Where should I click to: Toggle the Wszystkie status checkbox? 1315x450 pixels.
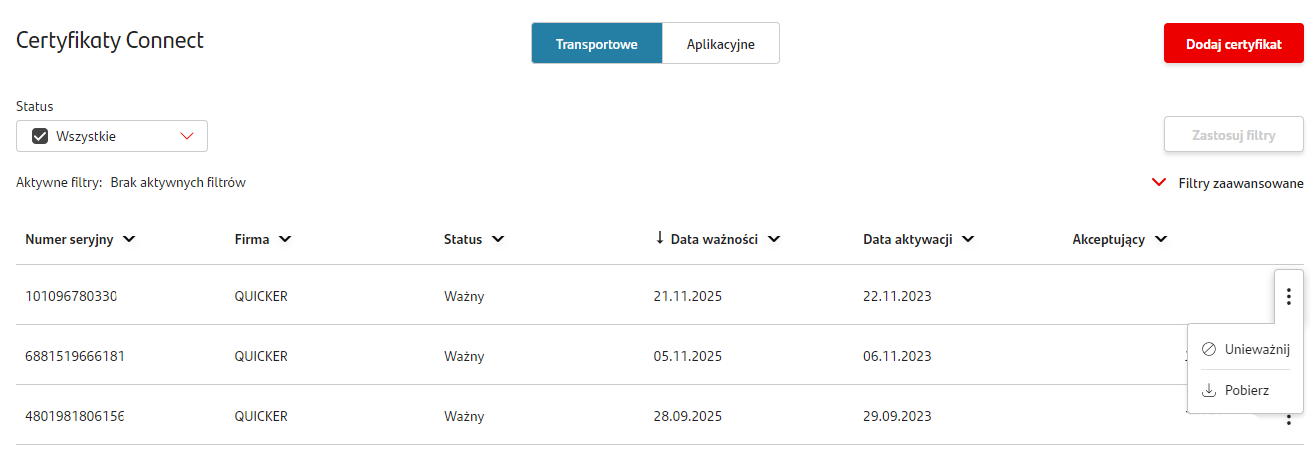[41, 136]
